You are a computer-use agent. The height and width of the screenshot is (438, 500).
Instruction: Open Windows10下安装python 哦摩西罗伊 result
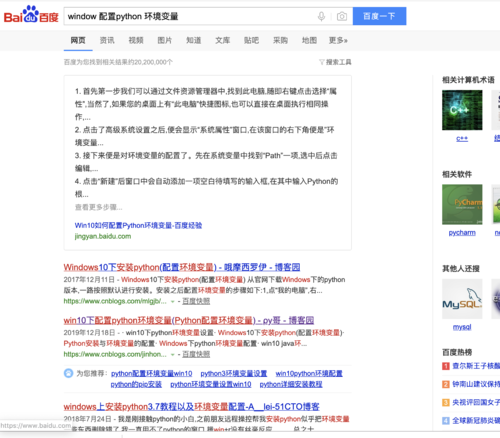pos(182,267)
